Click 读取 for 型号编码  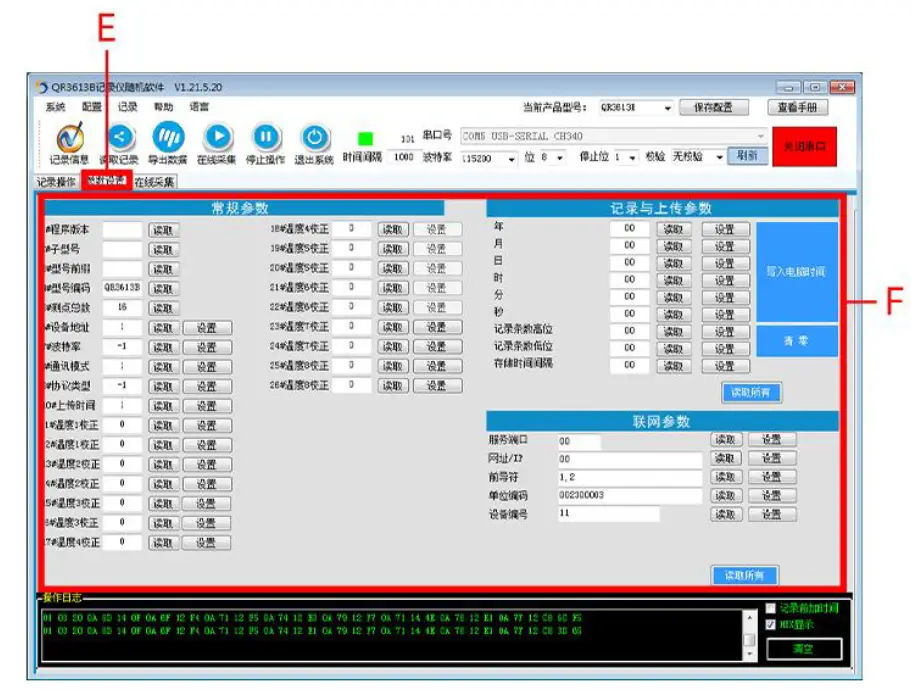pyautogui.click(x=164, y=289)
